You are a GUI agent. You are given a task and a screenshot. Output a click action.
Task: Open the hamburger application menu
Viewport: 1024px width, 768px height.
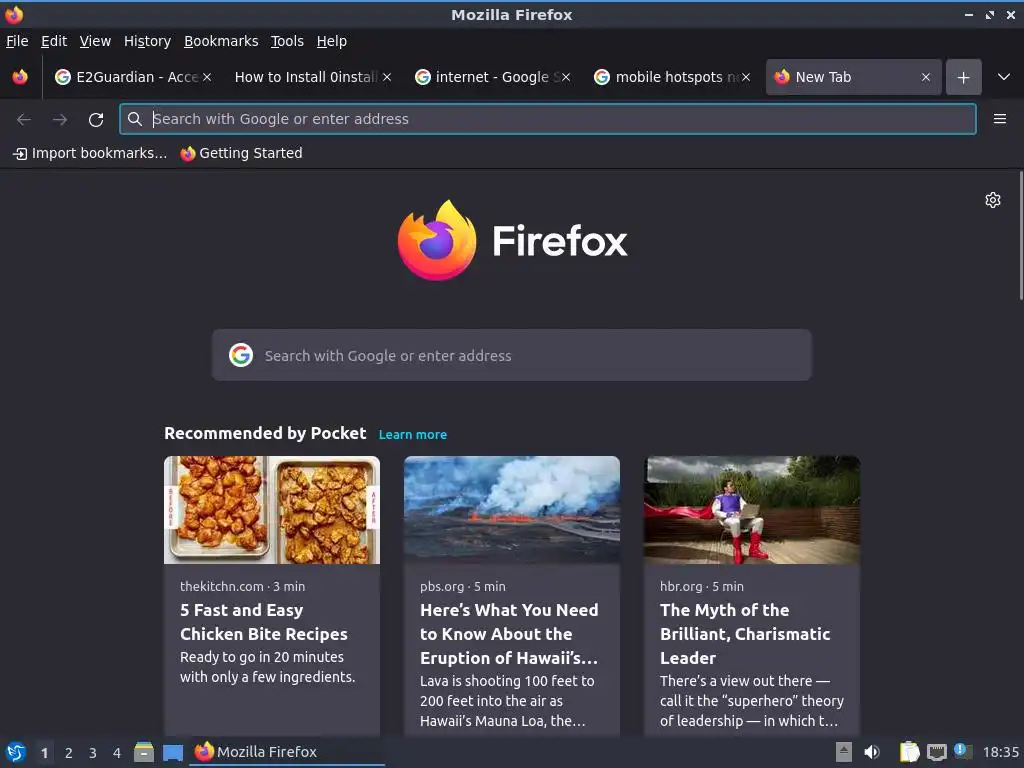click(999, 119)
